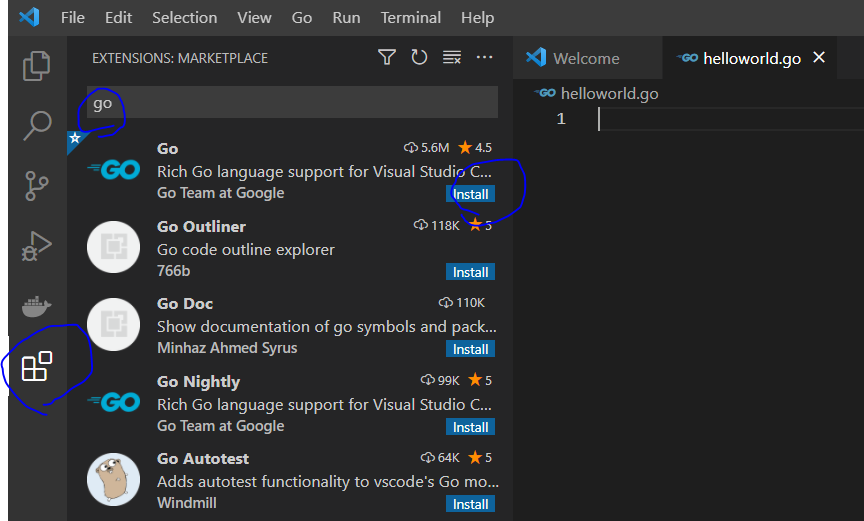
Task: Click helloworld.go in the breadcrumb
Action: 609,94
